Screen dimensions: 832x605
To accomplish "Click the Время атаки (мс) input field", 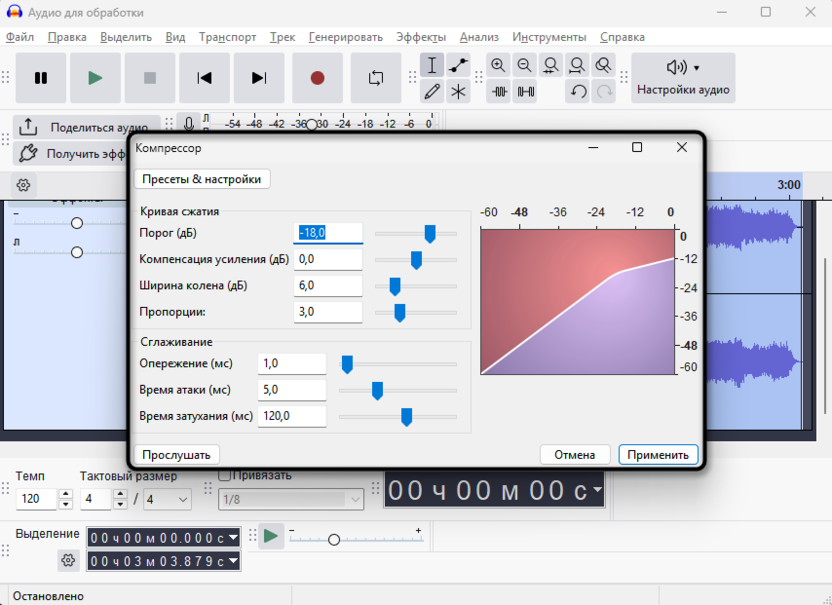I will click(292, 390).
